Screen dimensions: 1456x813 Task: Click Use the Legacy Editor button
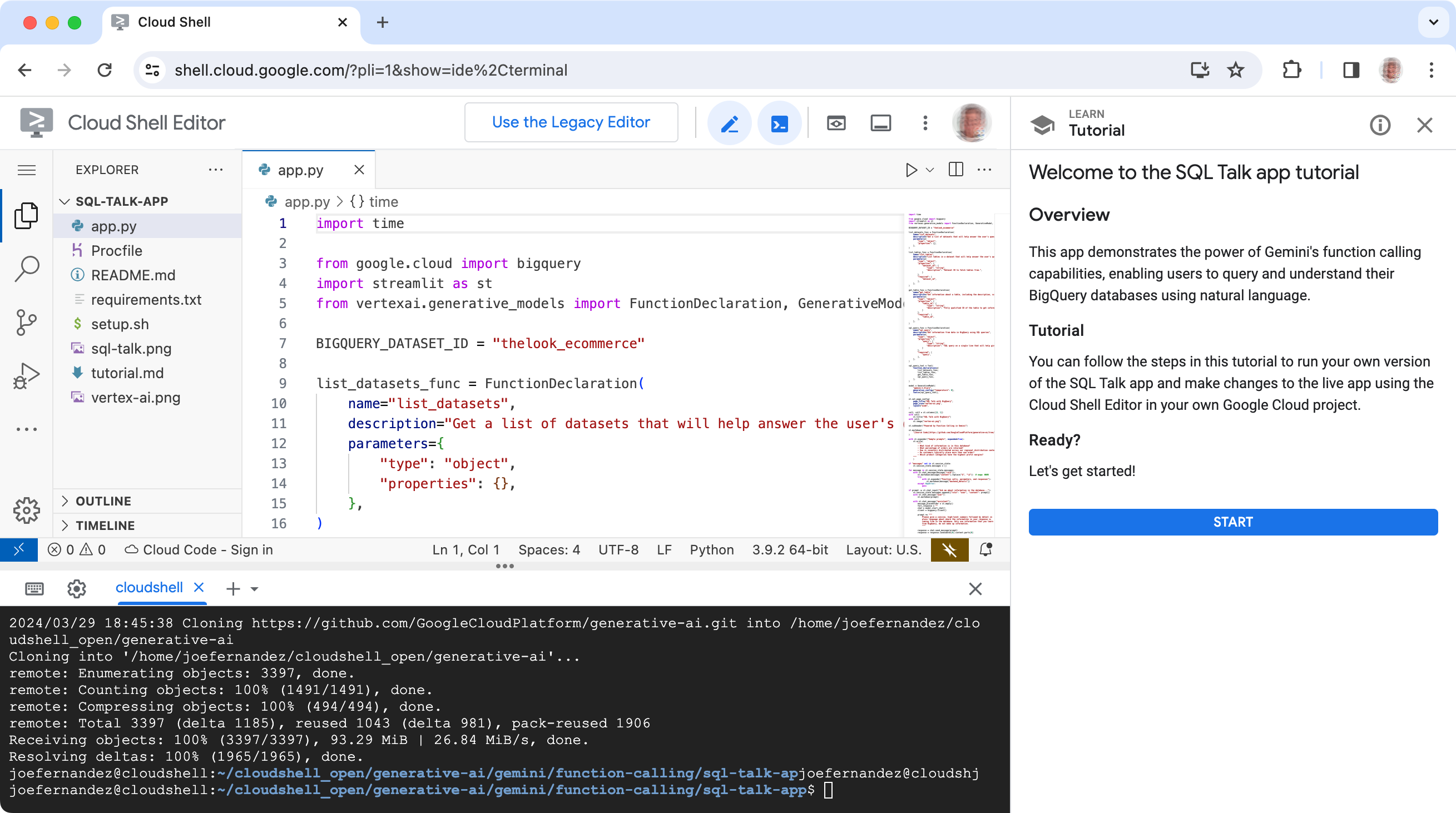570,122
